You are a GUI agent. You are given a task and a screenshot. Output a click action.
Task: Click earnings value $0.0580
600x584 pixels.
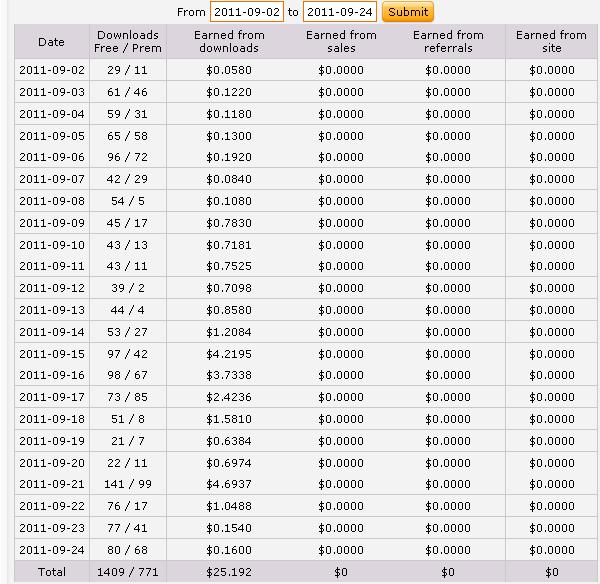click(x=229, y=70)
